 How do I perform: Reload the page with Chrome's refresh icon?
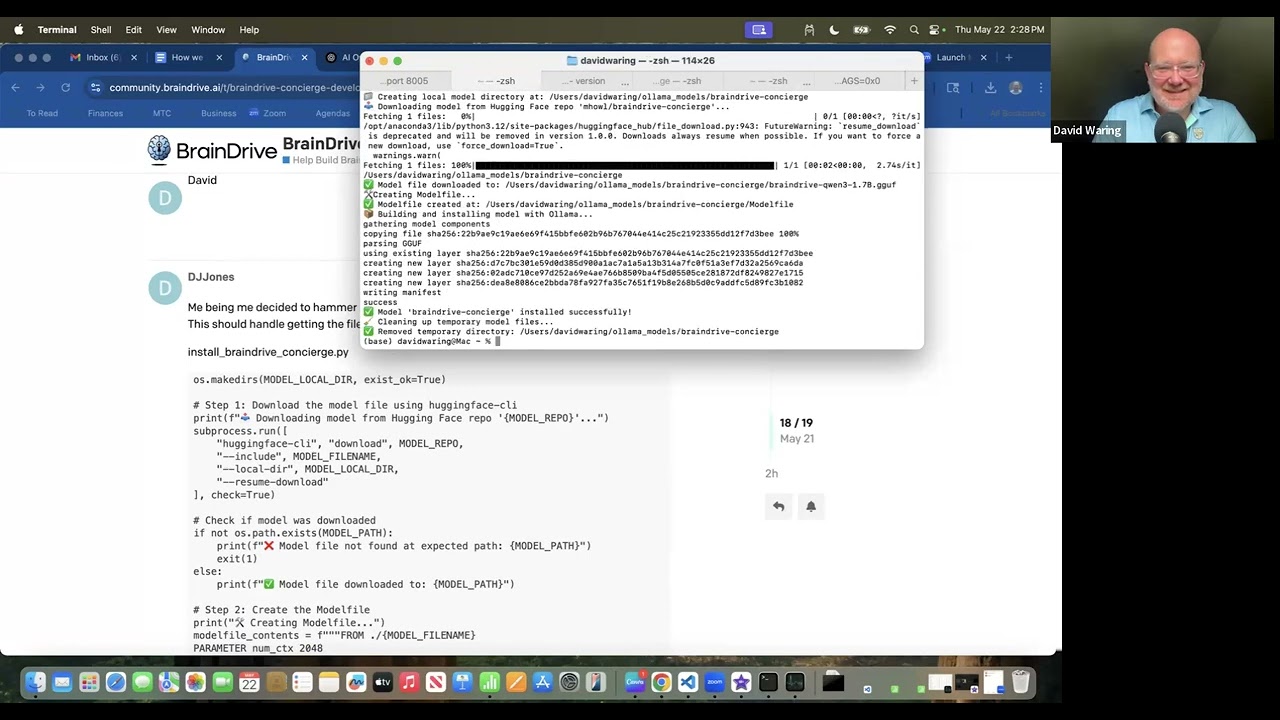pyautogui.click(x=65, y=88)
